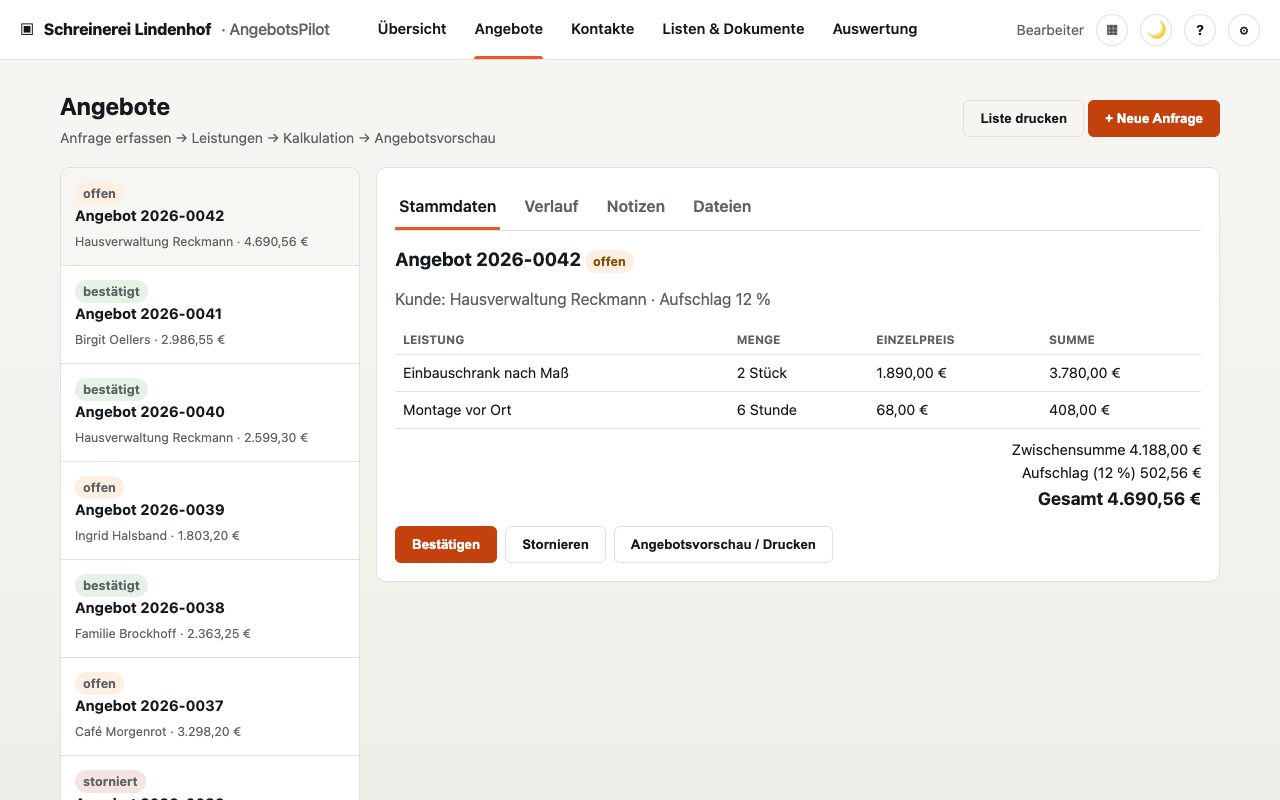Click the Schreinerei Lindenhof logo icon

(x=27, y=30)
